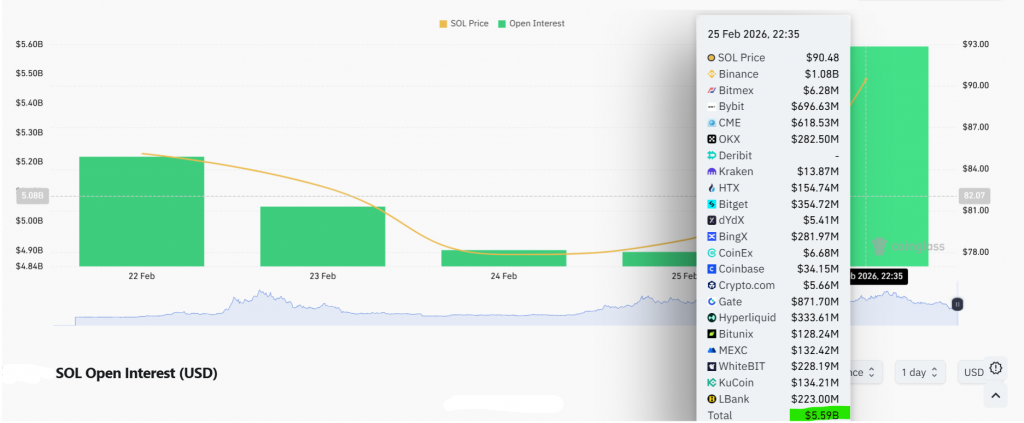Click the OKX icon in tooltip list

(x=711, y=139)
